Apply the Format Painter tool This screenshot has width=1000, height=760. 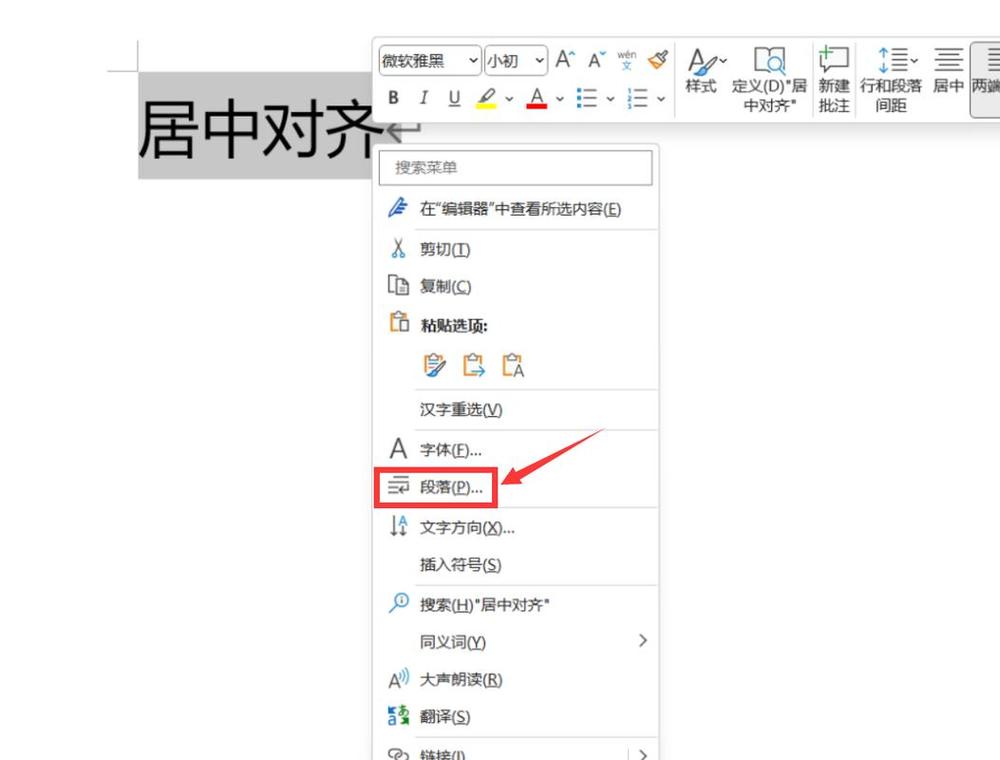click(x=657, y=60)
